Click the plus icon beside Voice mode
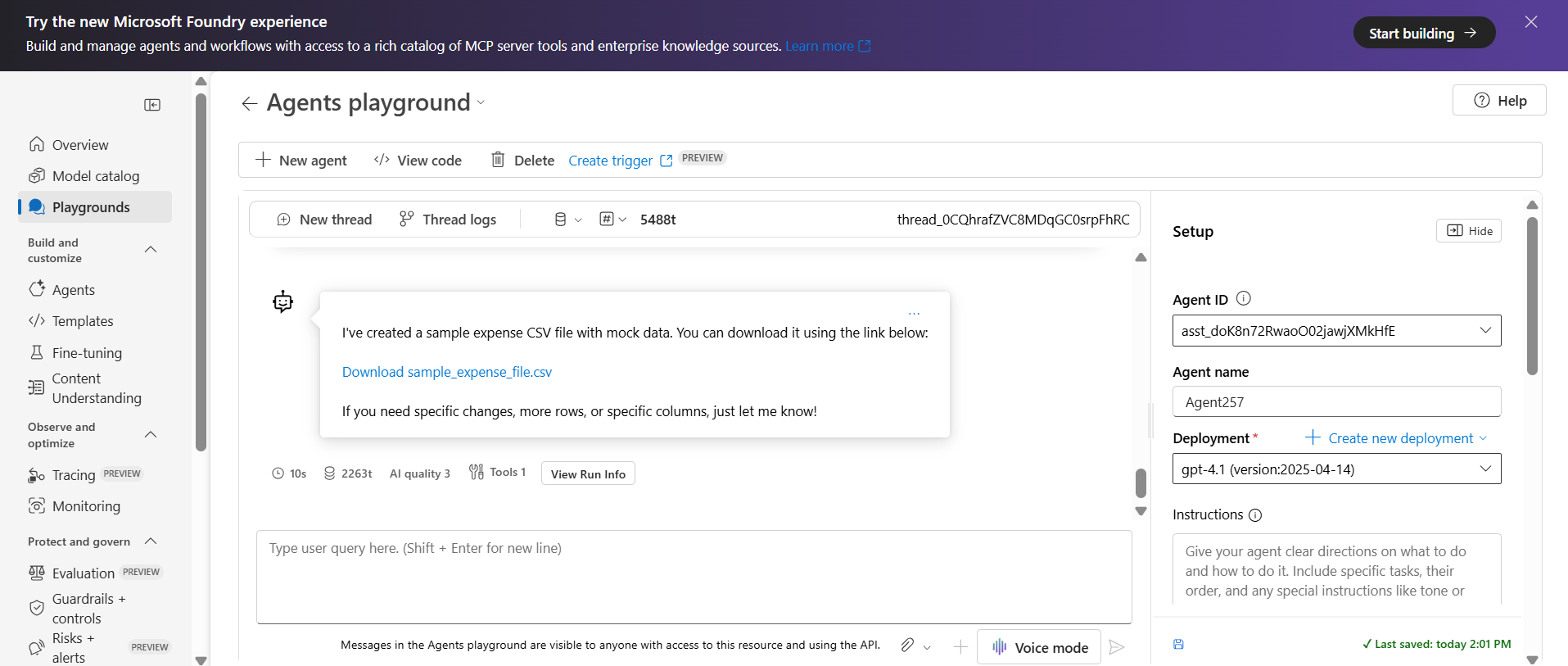 (x=960, y=647)
